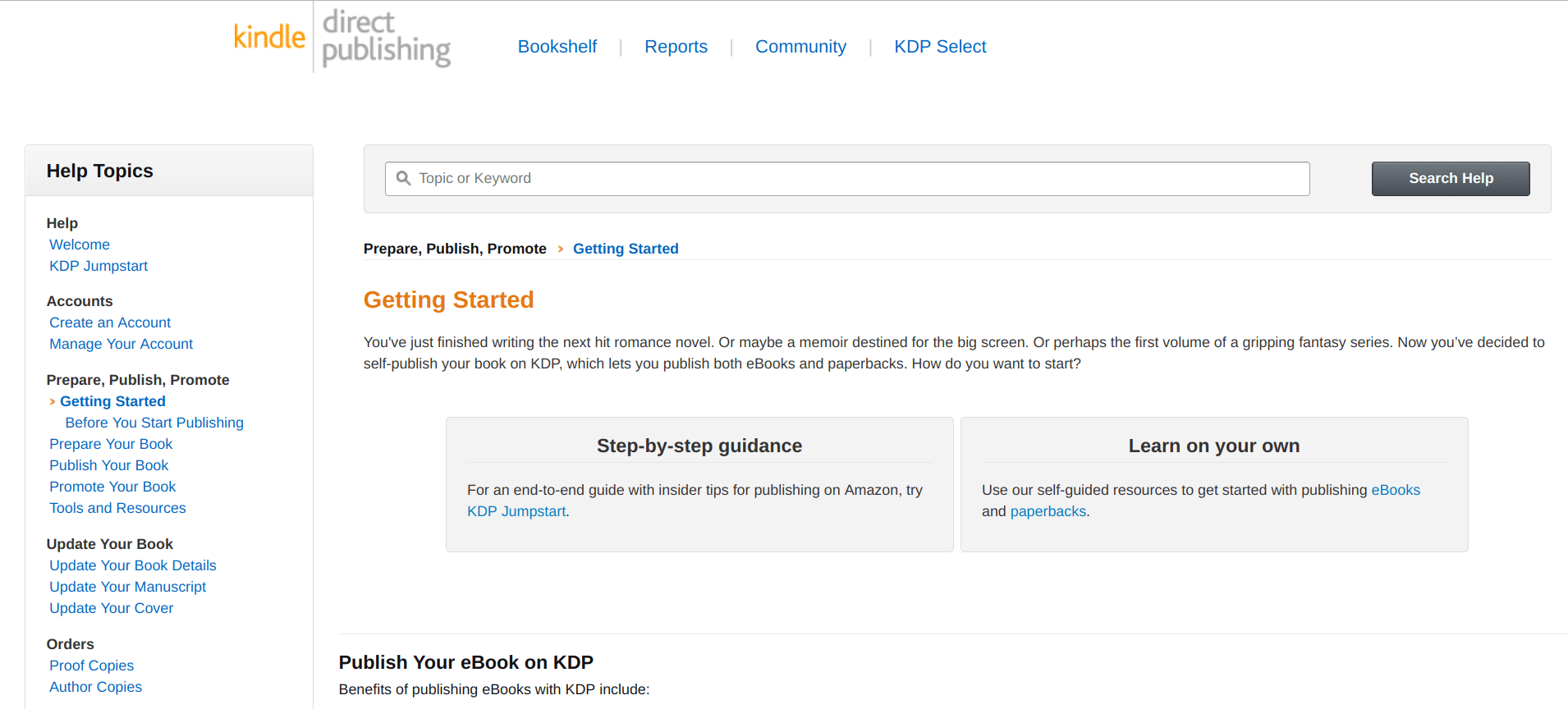Viewport: 1568px width, 709px height.
Task: Open the Create an Account link
Action: pos(110,322)
